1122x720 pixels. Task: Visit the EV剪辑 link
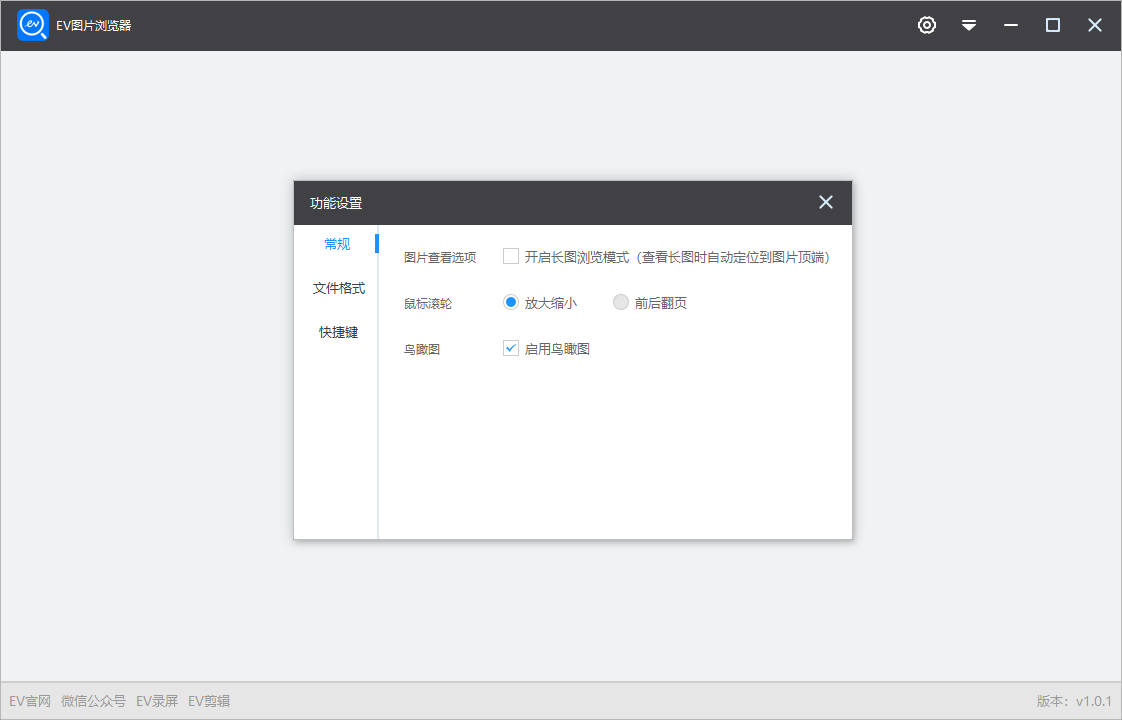208,701
